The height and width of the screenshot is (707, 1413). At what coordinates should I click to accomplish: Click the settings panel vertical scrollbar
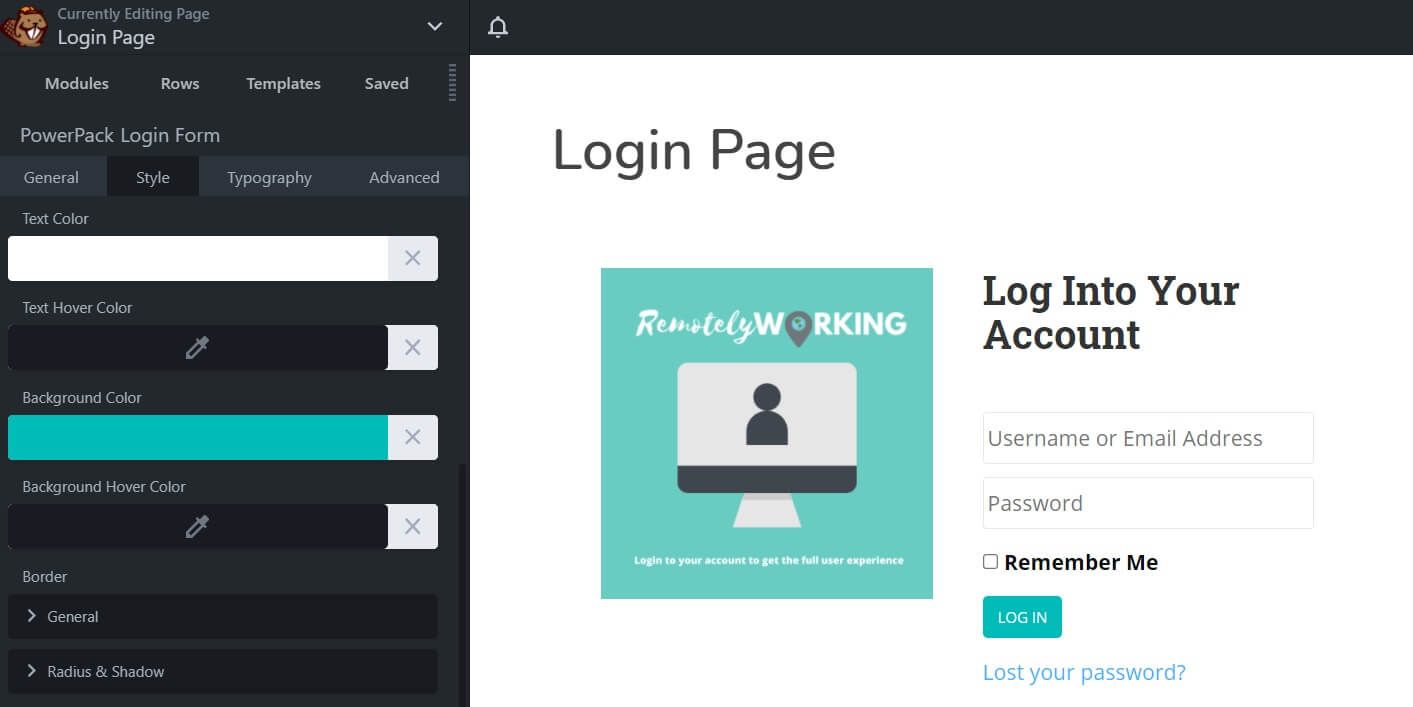tap(462, 585)
